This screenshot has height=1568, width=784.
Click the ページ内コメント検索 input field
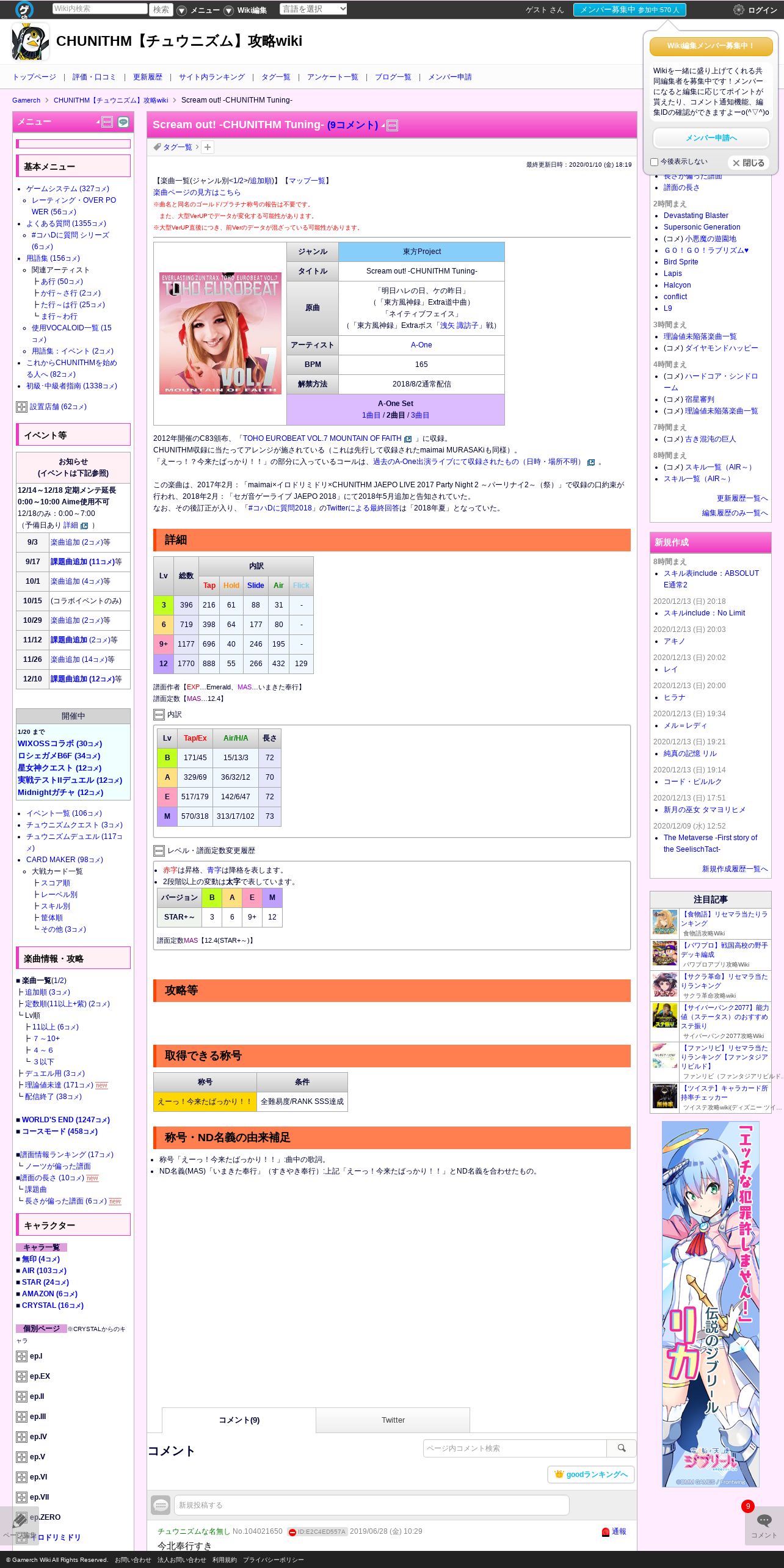pos(515,1448)
